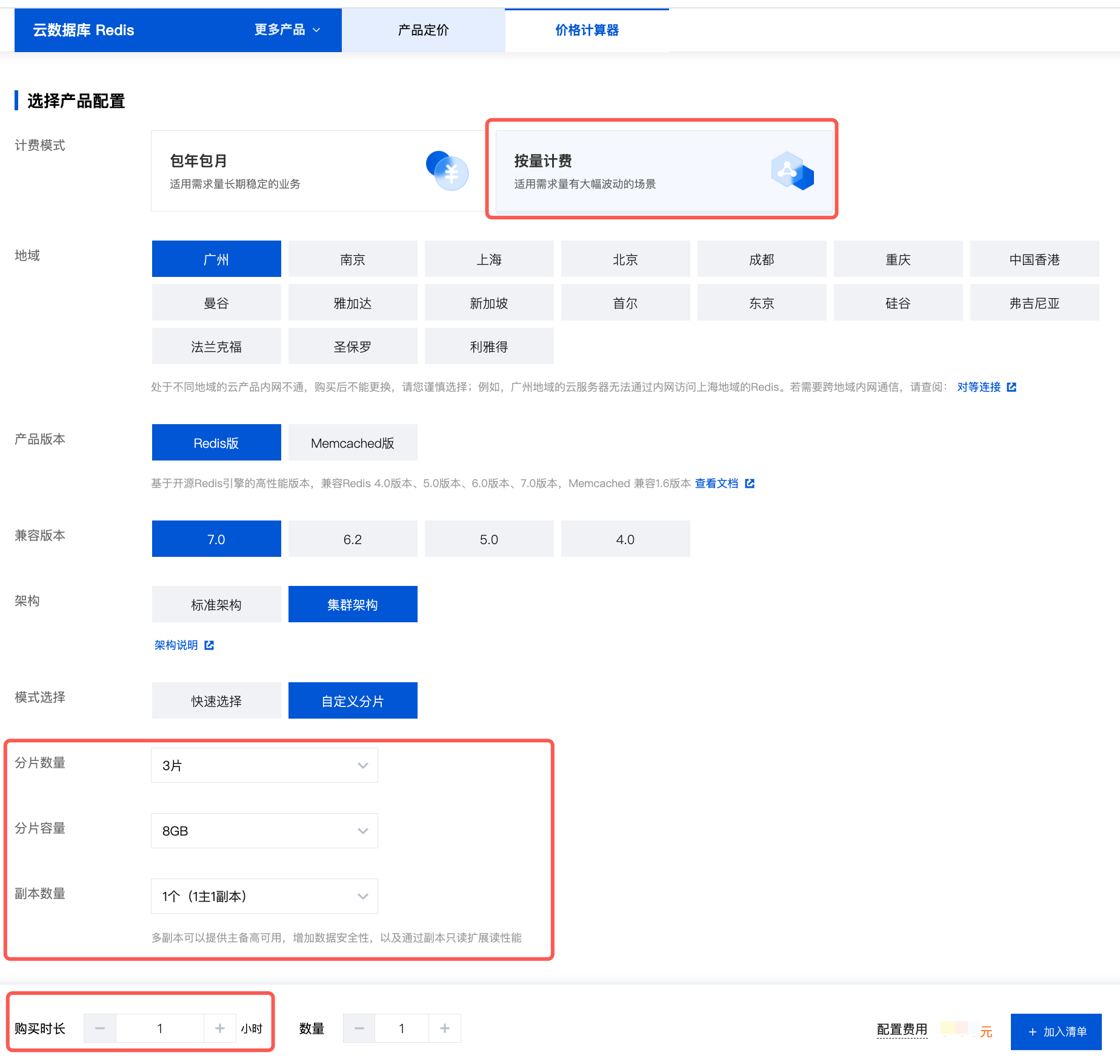Click the 加入清单 button
Screen dimensions: 1120x1064
coord(1056,1031)
